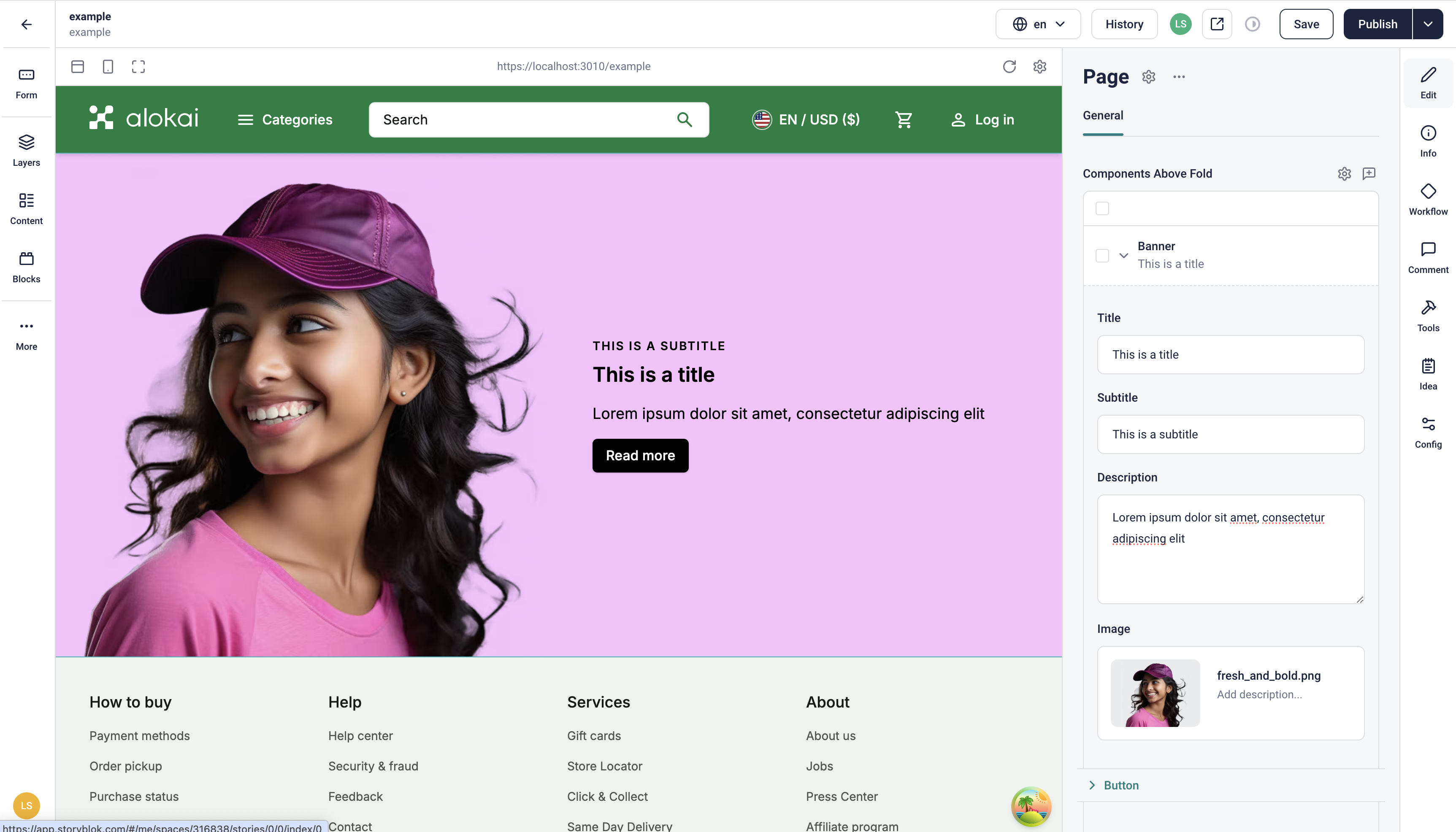Open the Config panel
Image resolution: width=1456 pixels, height=832 pixels.
(1428, 432)
